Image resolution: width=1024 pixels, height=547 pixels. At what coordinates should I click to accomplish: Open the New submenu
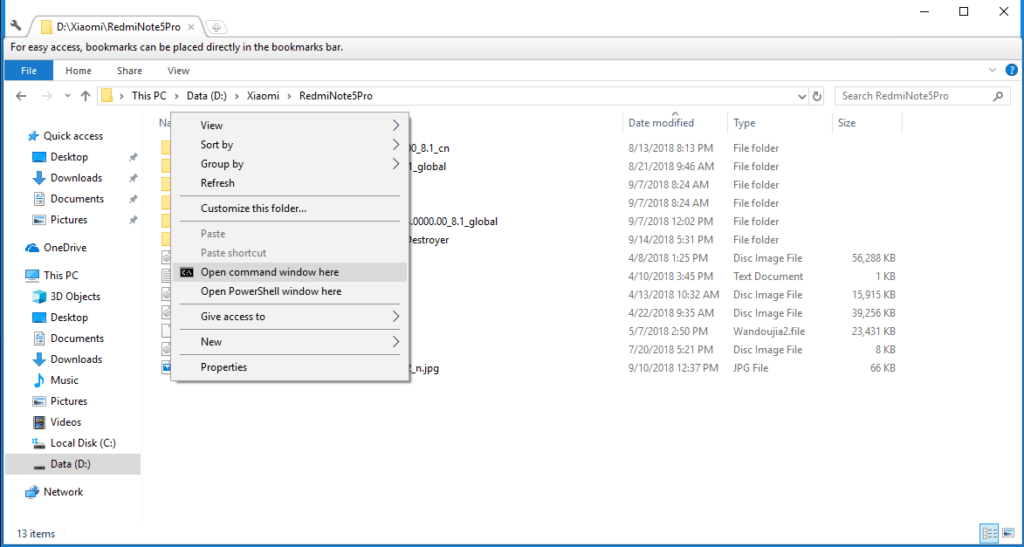coord(290,341)
